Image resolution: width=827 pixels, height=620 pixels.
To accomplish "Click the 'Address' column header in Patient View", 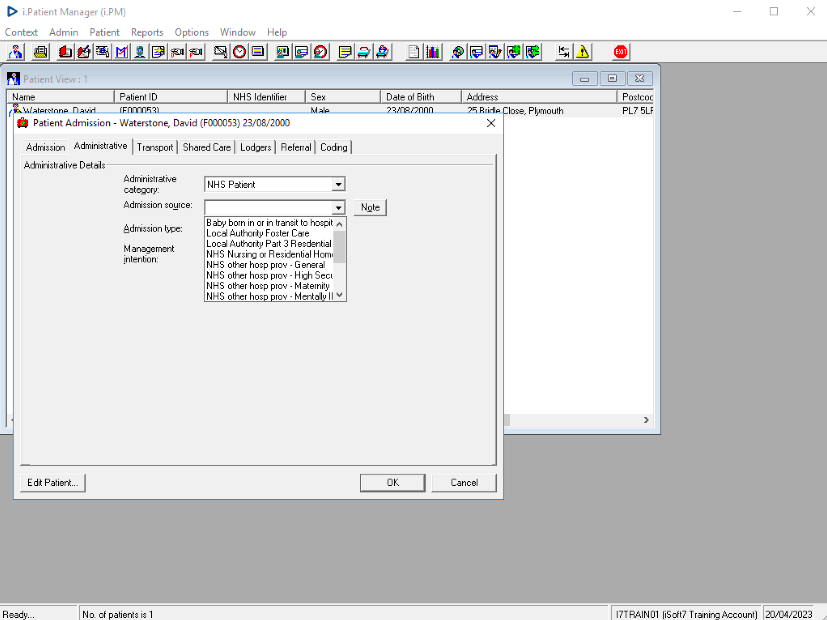I will pyautogui.click(x=539, y=97).
